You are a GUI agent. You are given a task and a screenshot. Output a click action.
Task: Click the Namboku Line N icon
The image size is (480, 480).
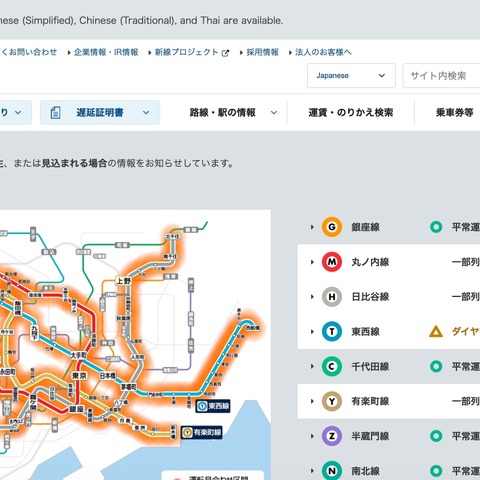click(332, 471)
